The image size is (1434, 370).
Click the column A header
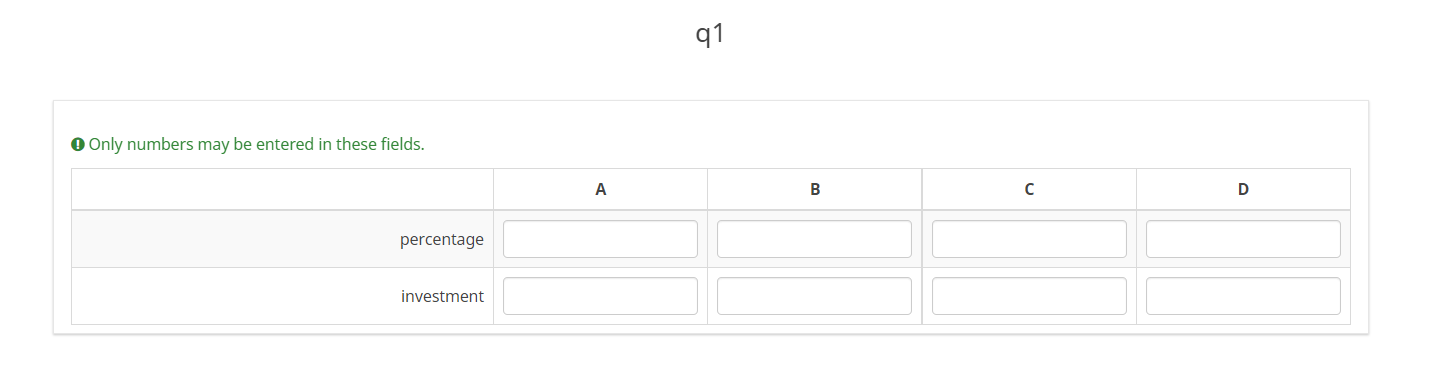coord(600,189)
